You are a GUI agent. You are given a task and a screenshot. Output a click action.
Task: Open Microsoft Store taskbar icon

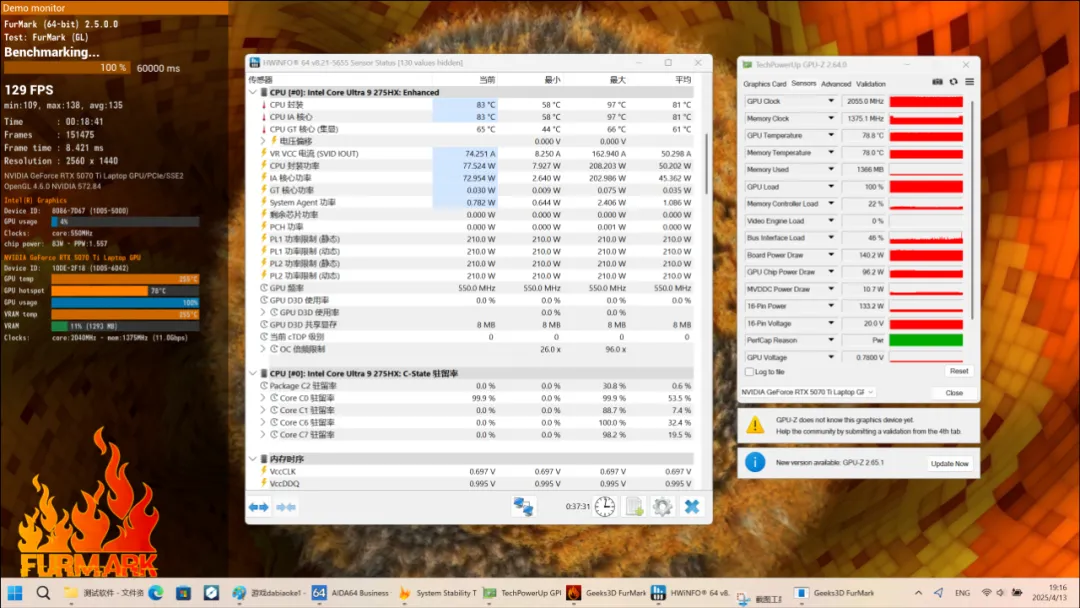(183, 593)
